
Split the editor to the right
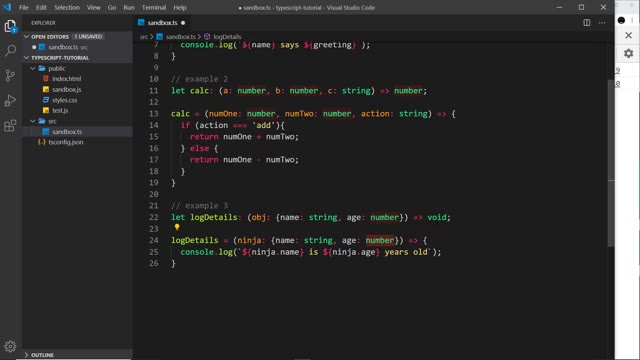point(587,23)
